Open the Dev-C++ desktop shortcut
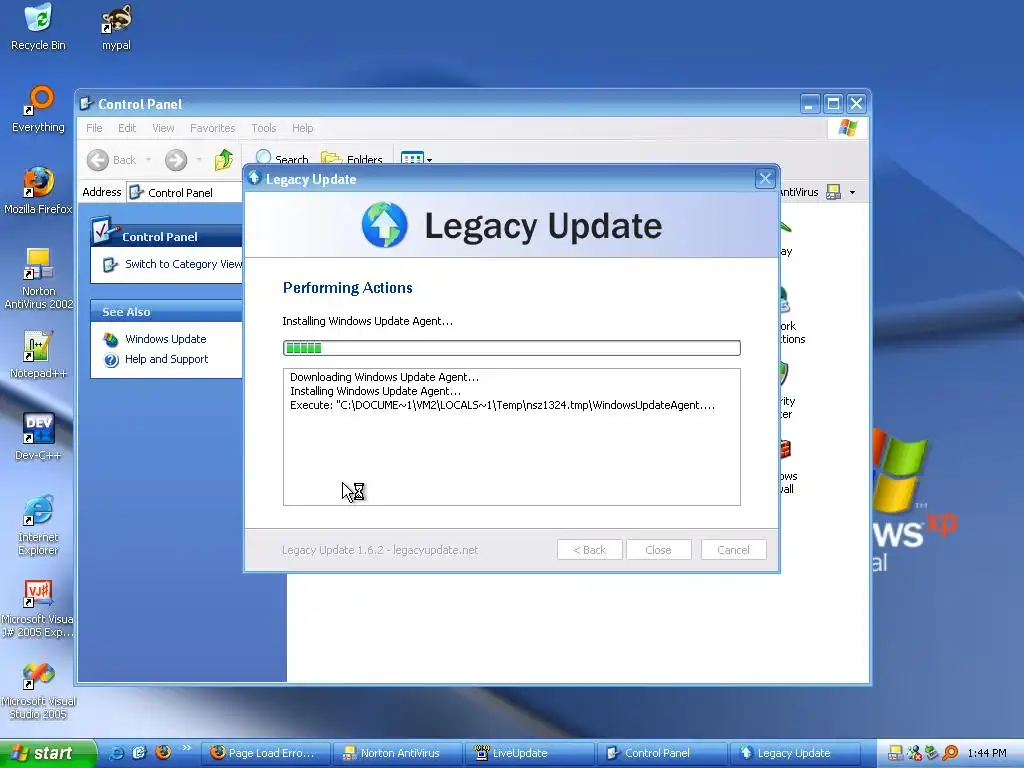Screen dimensions: 1024x768 coord(38,437)
